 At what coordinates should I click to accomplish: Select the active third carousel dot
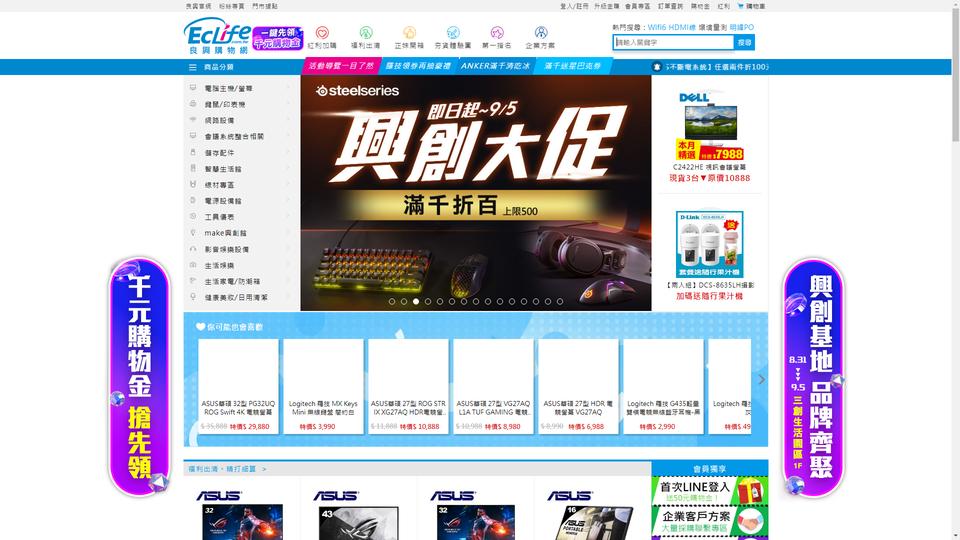coord(416,301)
